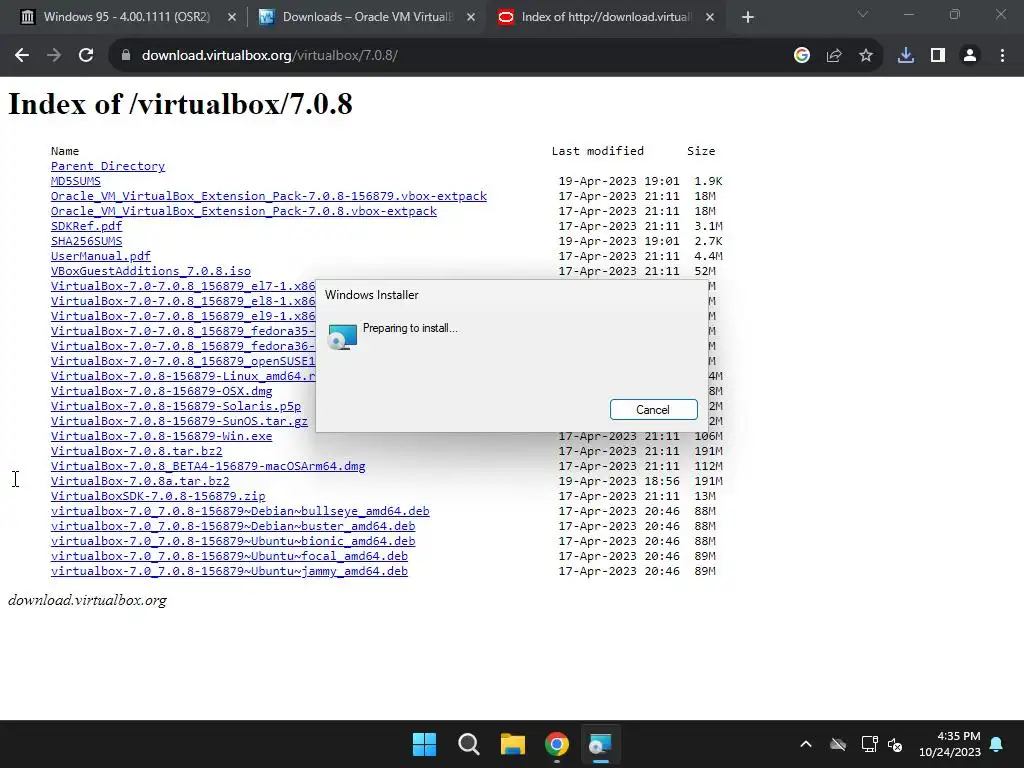Open the Chrome profile menu
1024x768 pixels.
pyautogui.click(x=970, y=56)
